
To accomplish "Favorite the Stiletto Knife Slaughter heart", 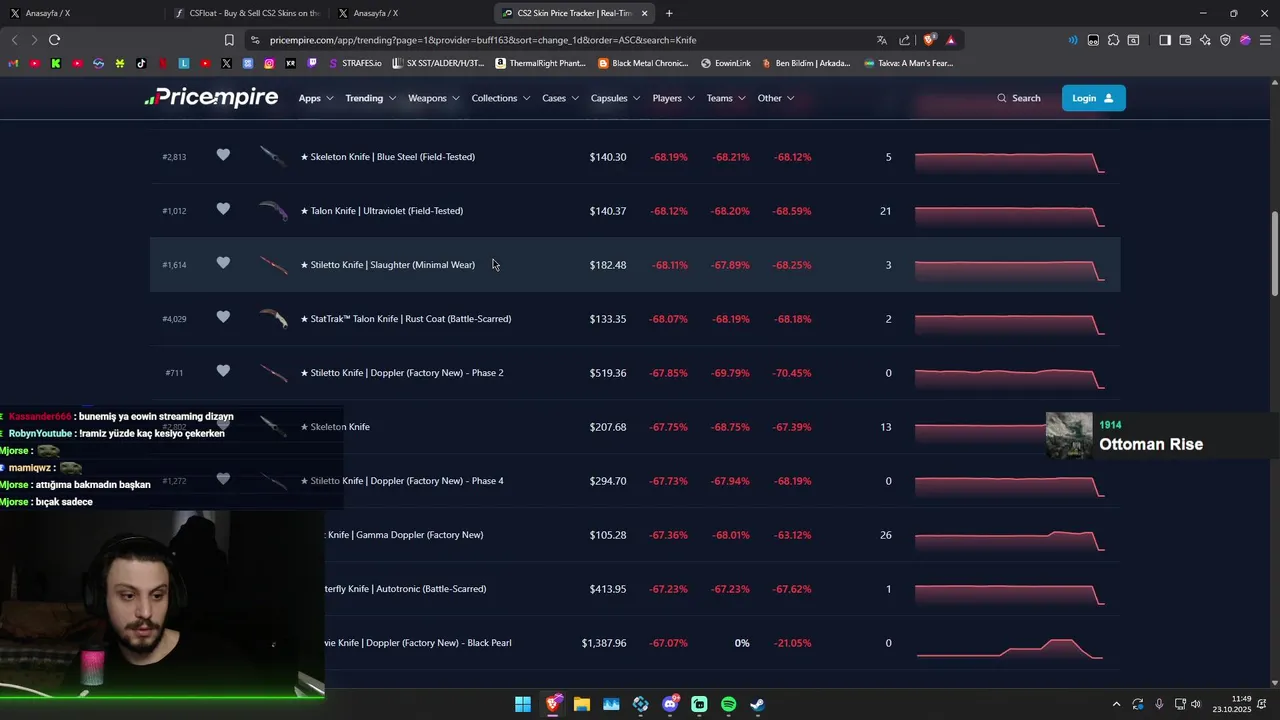I will (x=223, y=263).
